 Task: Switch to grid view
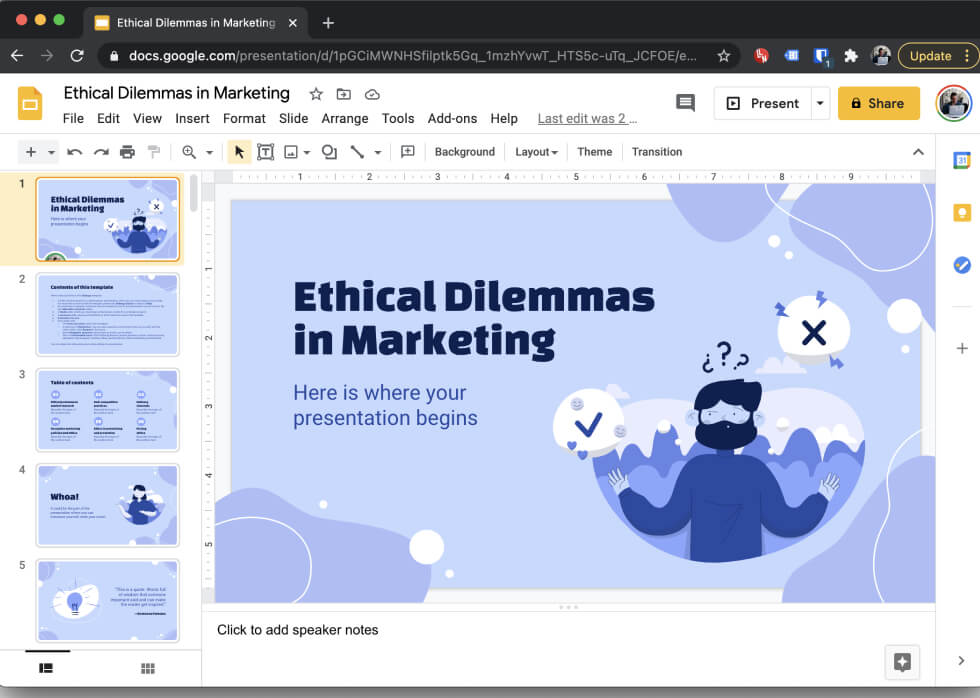point(148,668)
